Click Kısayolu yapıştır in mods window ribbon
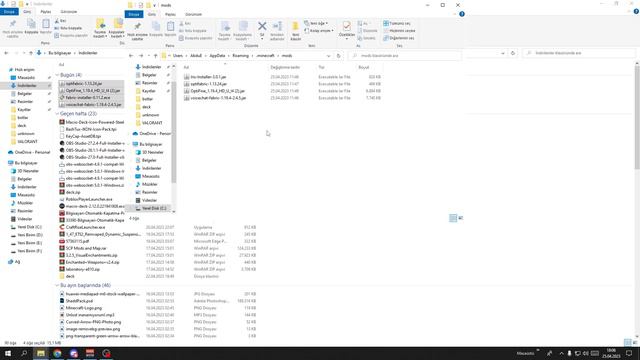The image size is (640, 360). pos(196,38)
